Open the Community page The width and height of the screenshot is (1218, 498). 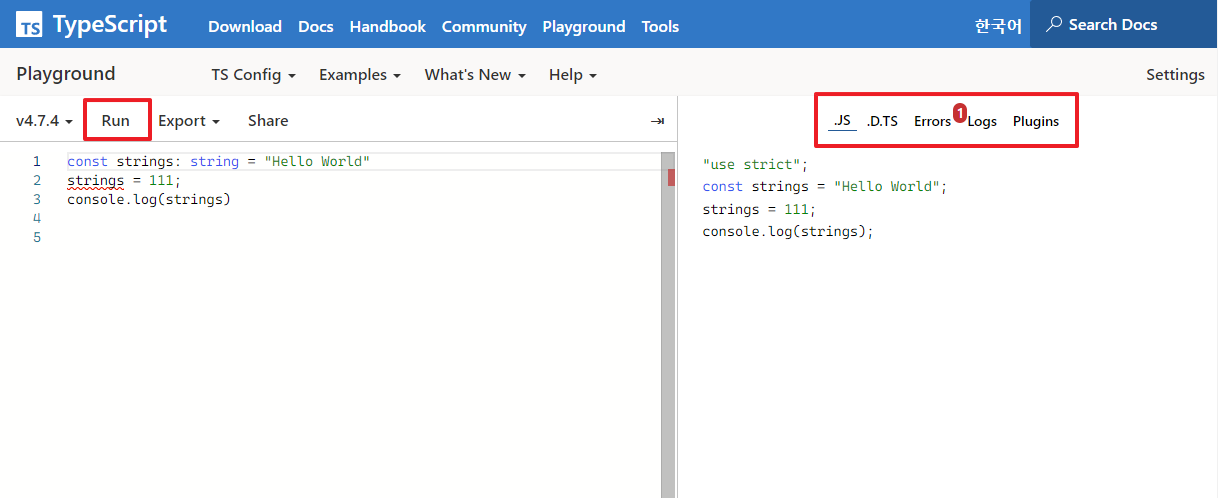coord(484,27)
